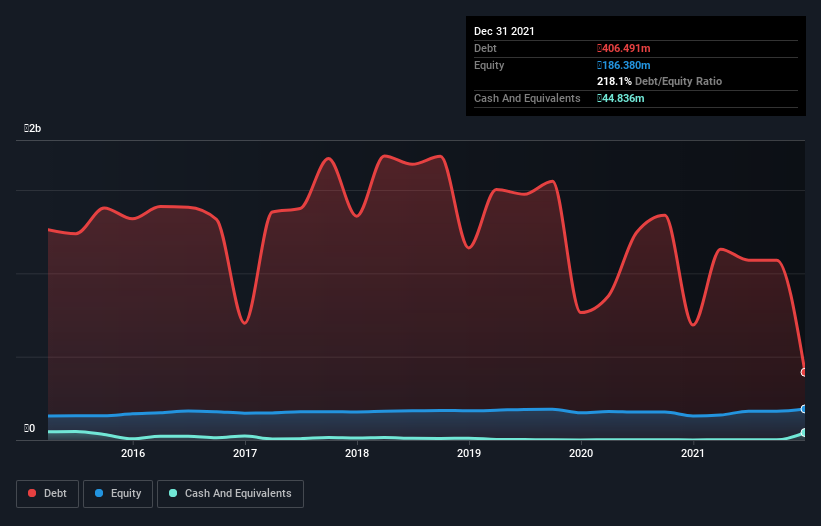Click the red Debt legend dot

coord(32,493)
